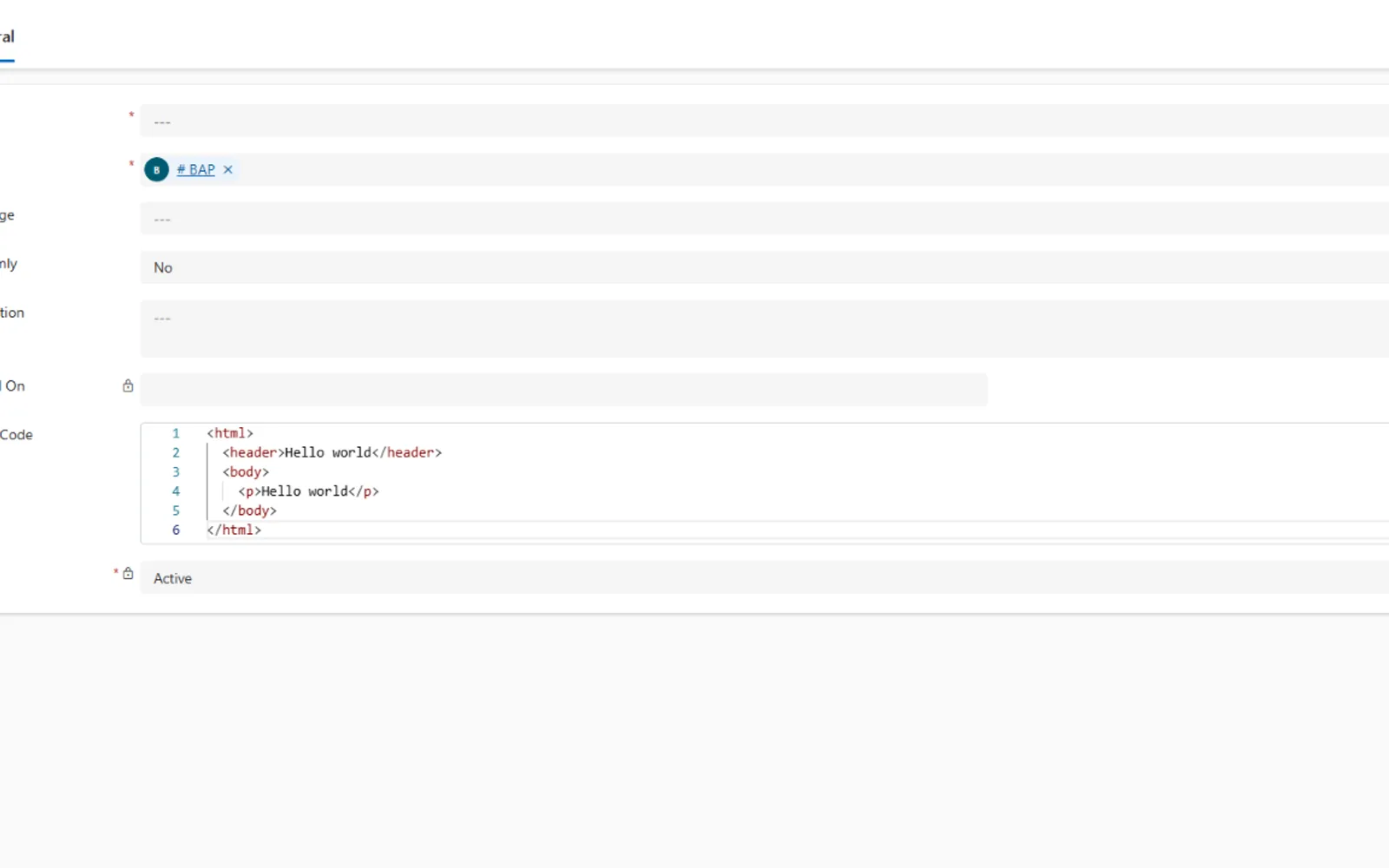Select the partially visible 'ral' tab
This screenshot has height=868, width=1389.
click(7, 37)
